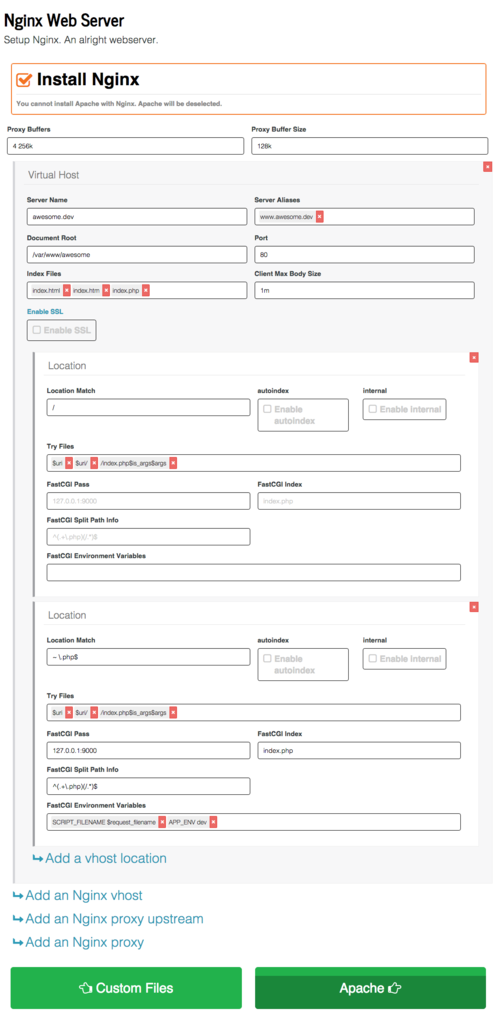Remove index.php tag from Index Files
This screenshot has width=497, height=1024.
[x=146, y=290]
